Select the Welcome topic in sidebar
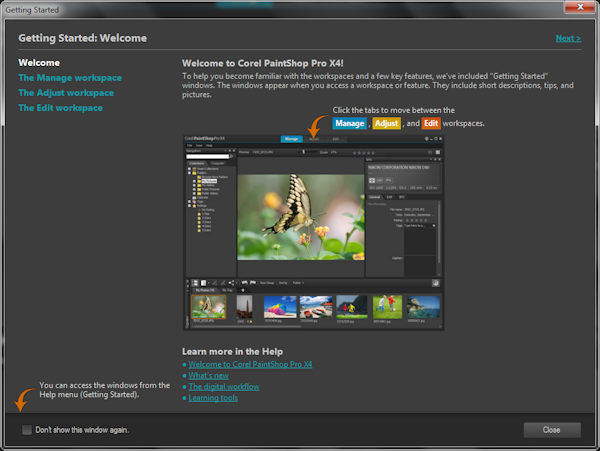 [39, 62]
